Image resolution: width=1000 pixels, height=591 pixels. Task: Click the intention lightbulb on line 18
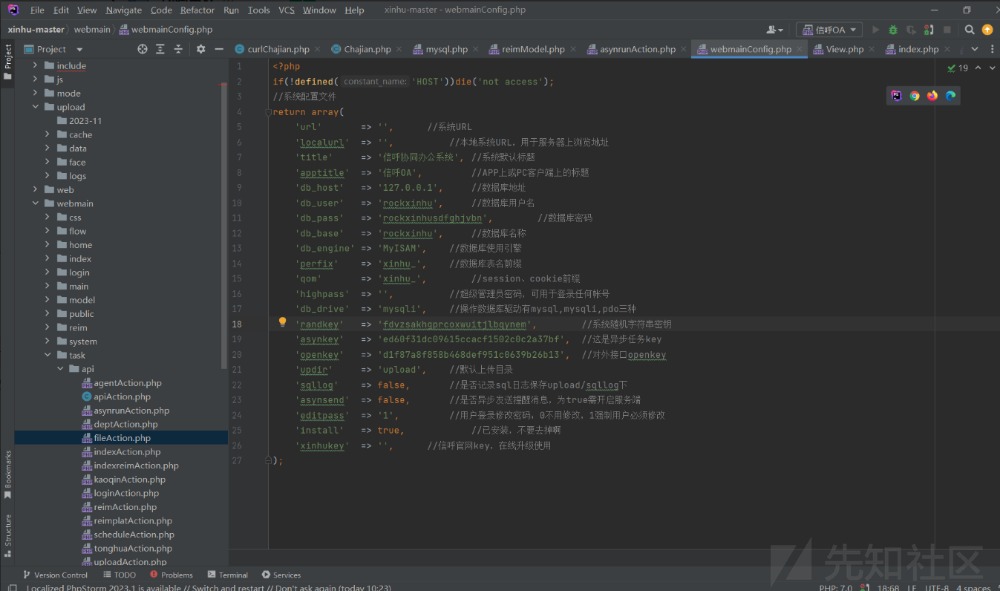tap(282, 323)
